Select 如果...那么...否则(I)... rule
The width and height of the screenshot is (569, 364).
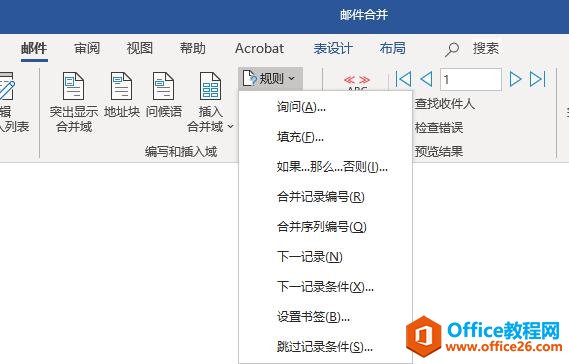[326, 167]
